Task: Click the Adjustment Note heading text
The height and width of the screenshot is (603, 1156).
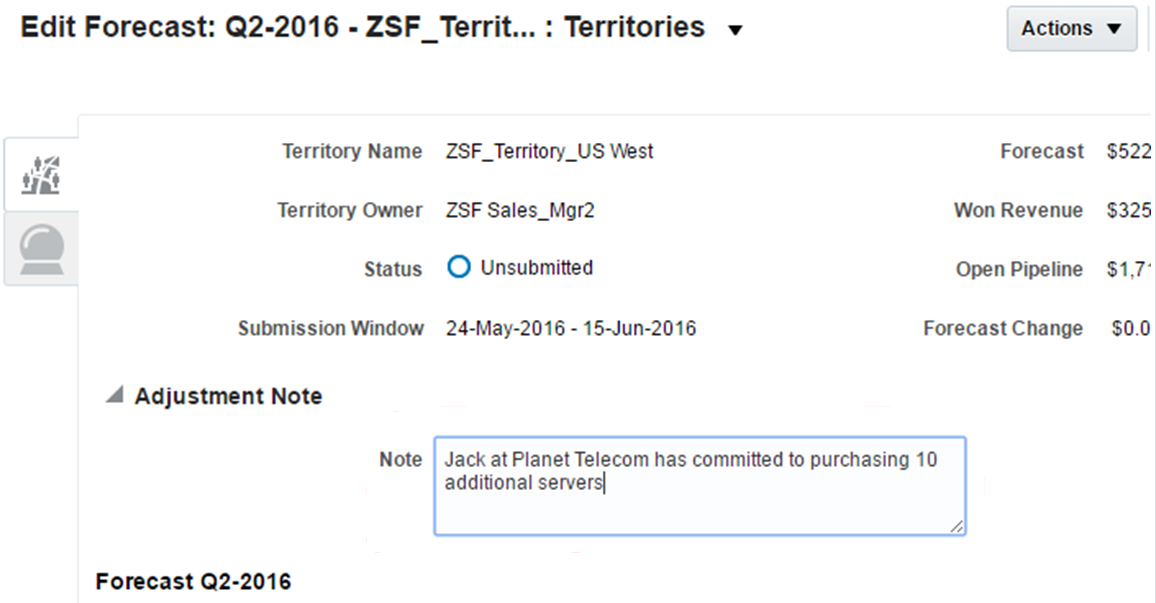Action: 228,397
